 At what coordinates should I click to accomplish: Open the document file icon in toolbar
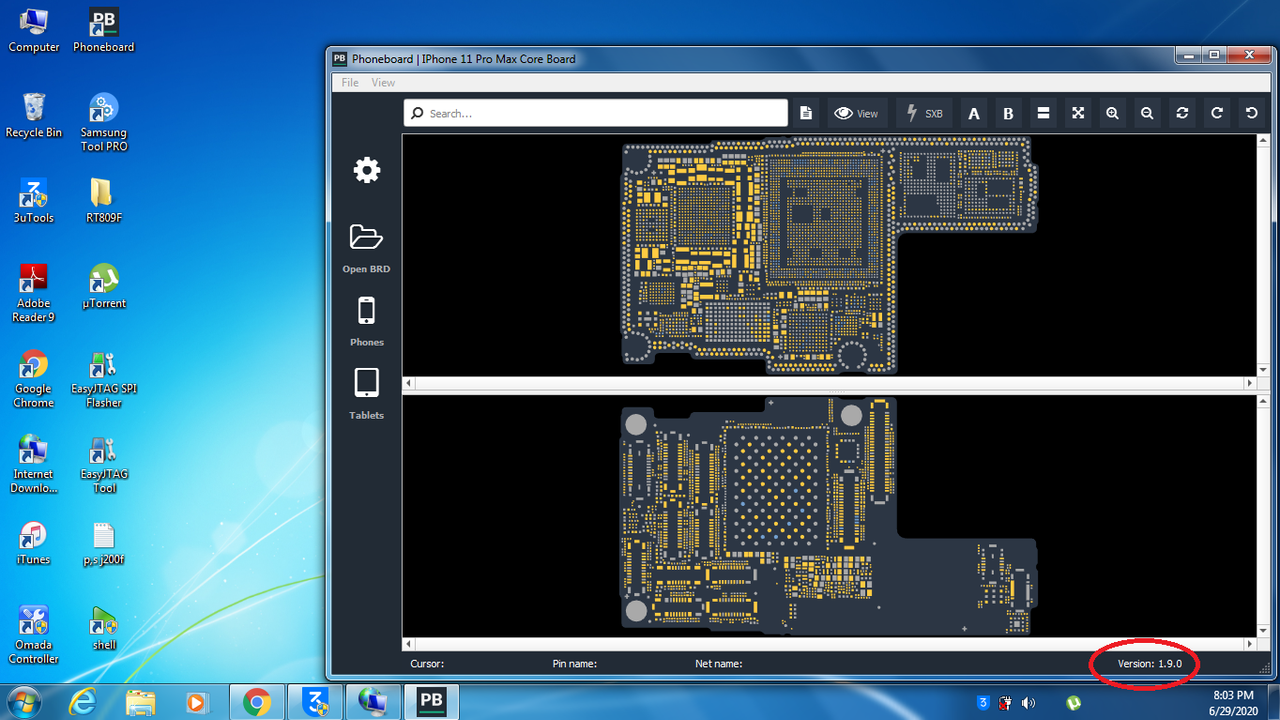click(806, 113)
